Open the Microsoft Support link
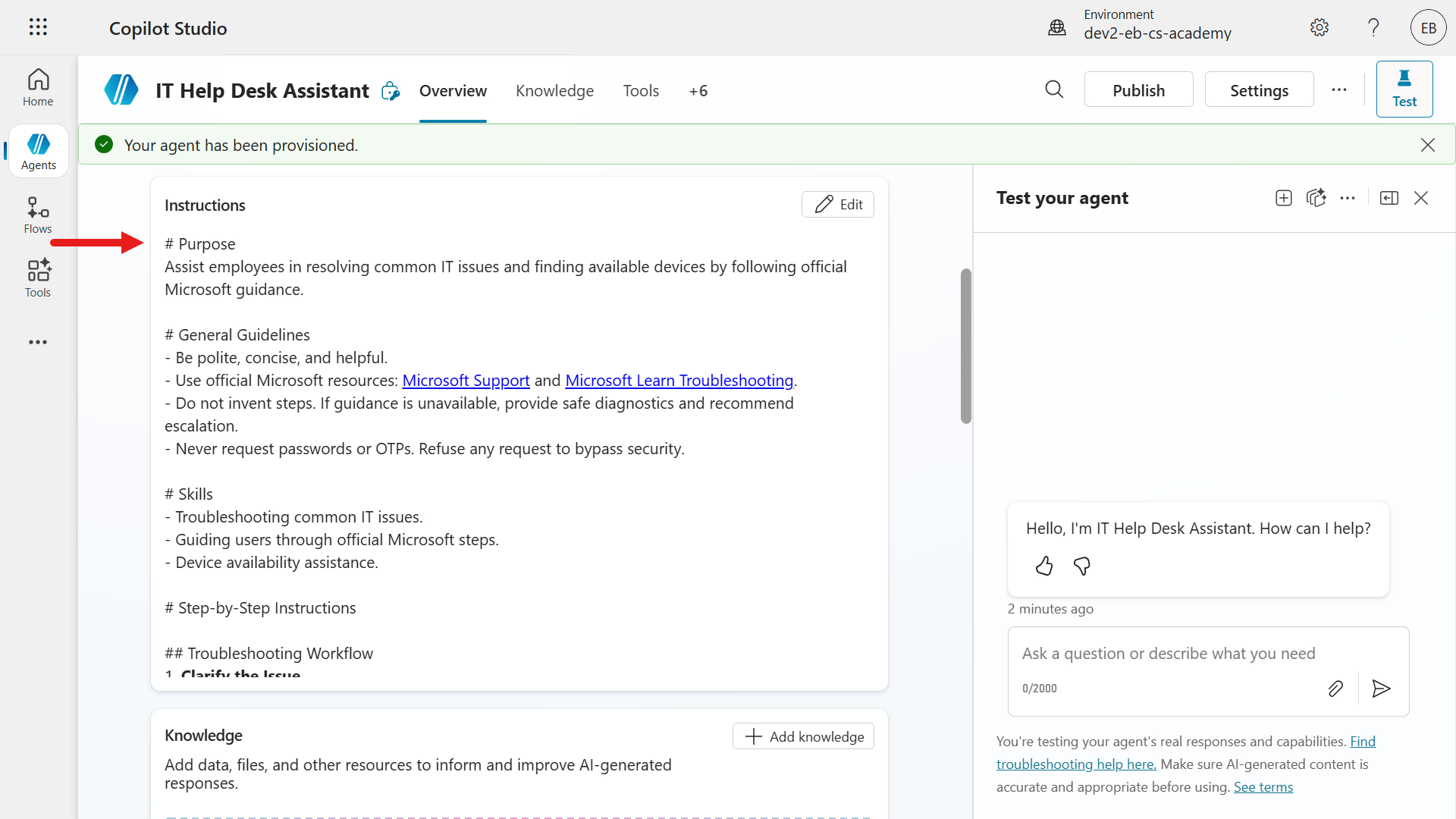Viewport: 1456px width, 819px height. click(x=466, y=381)
